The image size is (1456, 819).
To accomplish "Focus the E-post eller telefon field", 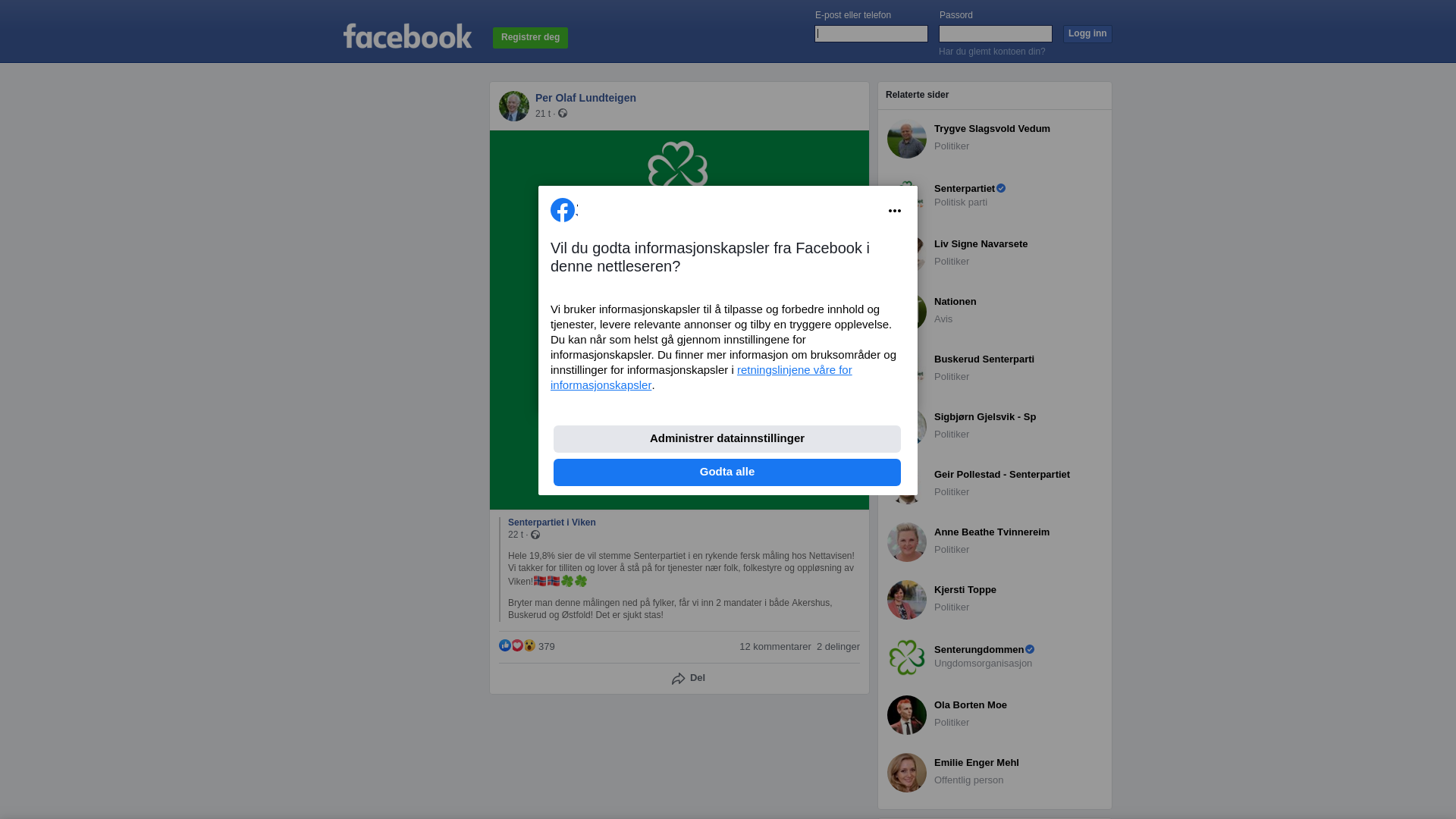I will [x=871, y=33].
